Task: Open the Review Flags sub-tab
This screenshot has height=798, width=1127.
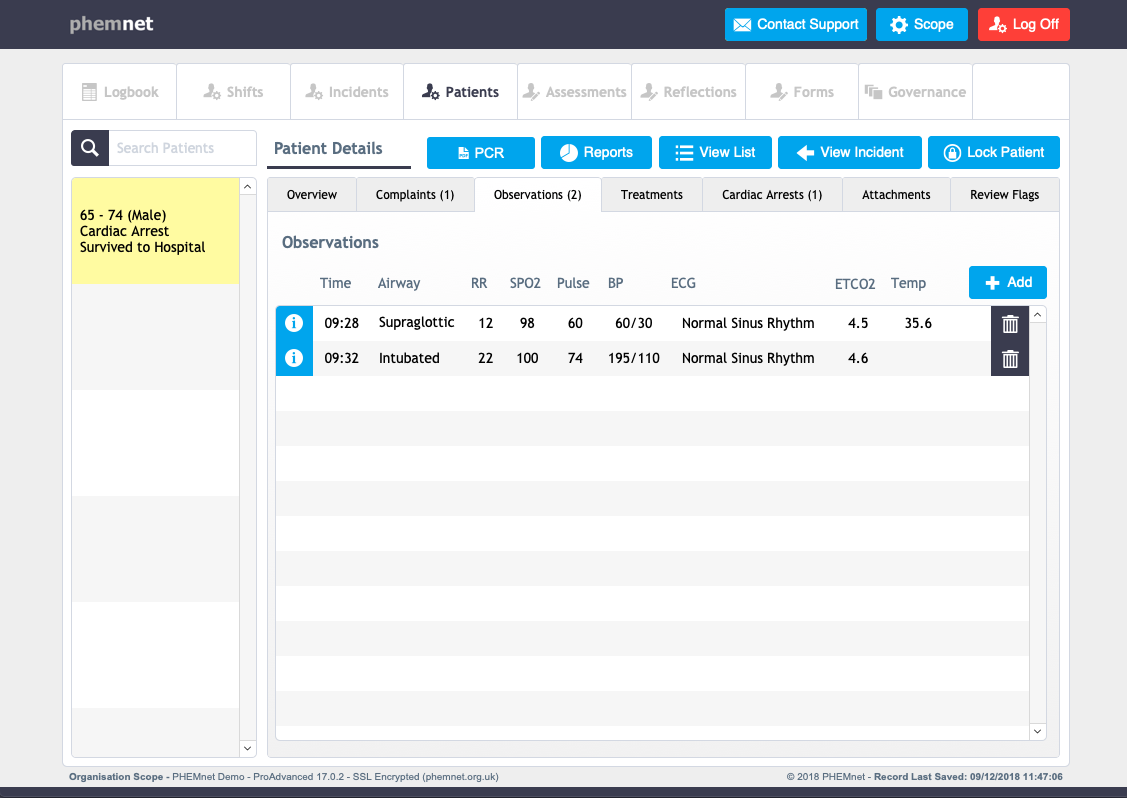Action: (x=1005, y=195)
